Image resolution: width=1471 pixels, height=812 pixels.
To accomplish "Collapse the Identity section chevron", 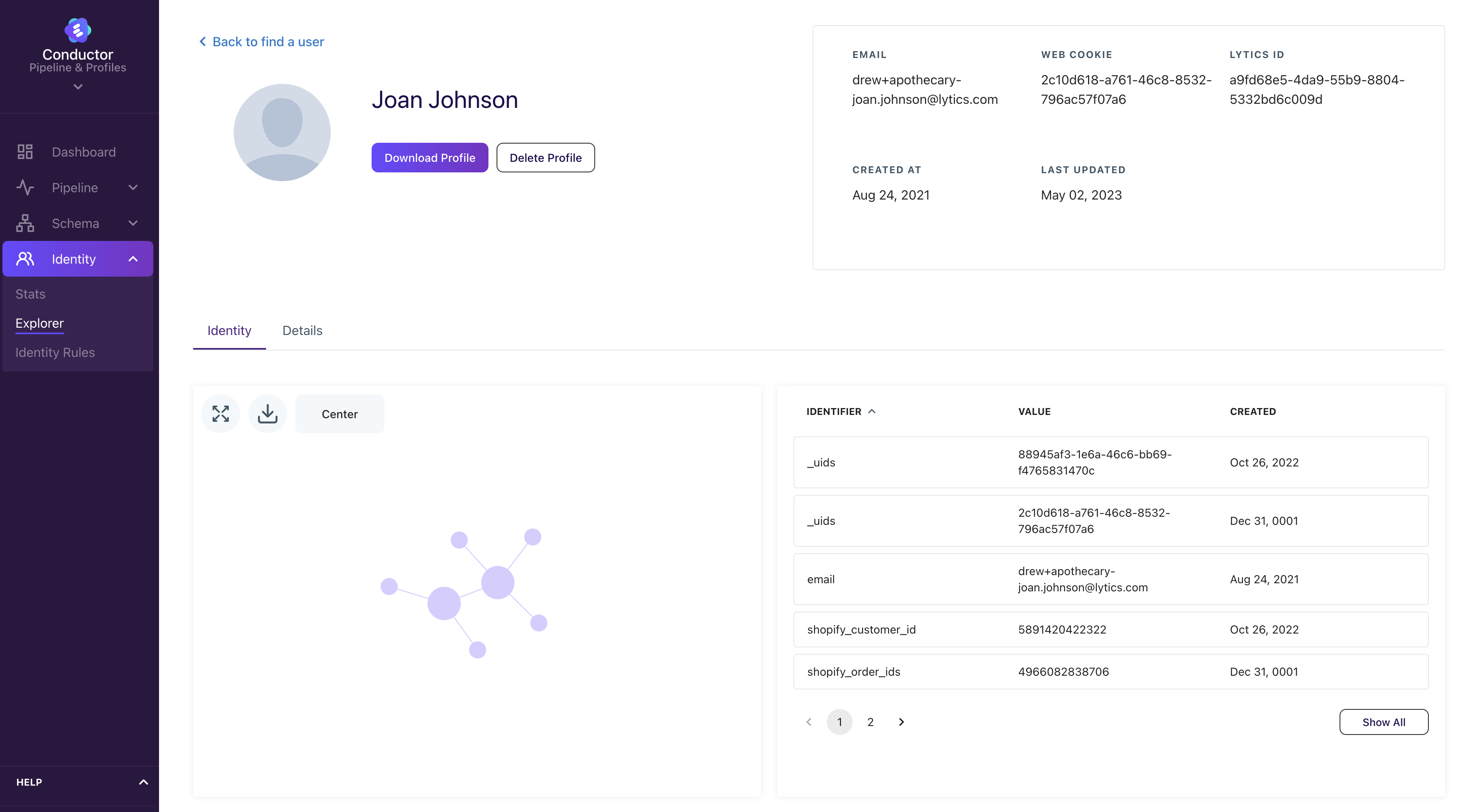I will [133, 259].
